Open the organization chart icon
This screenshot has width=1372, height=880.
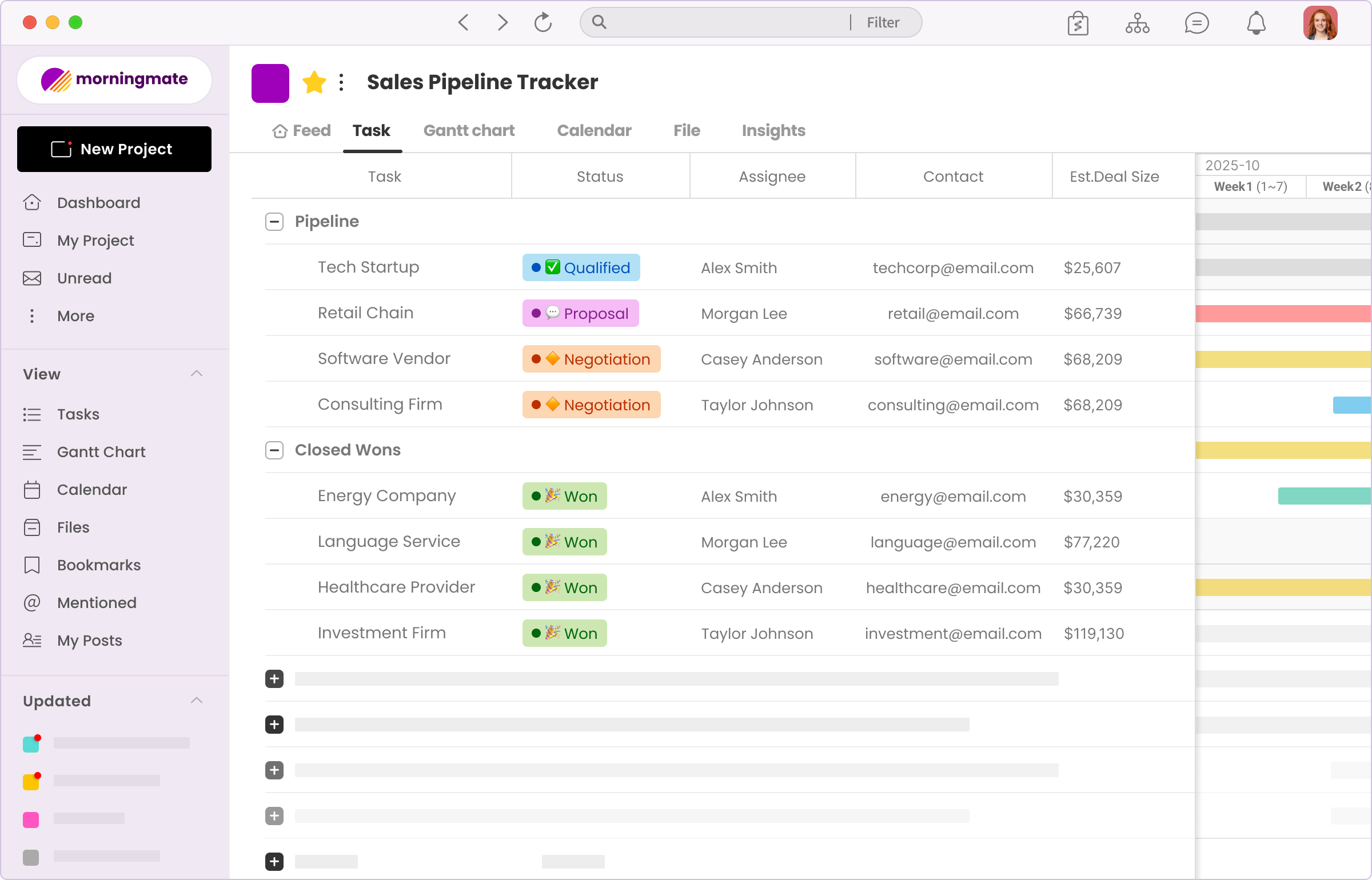1136,23
